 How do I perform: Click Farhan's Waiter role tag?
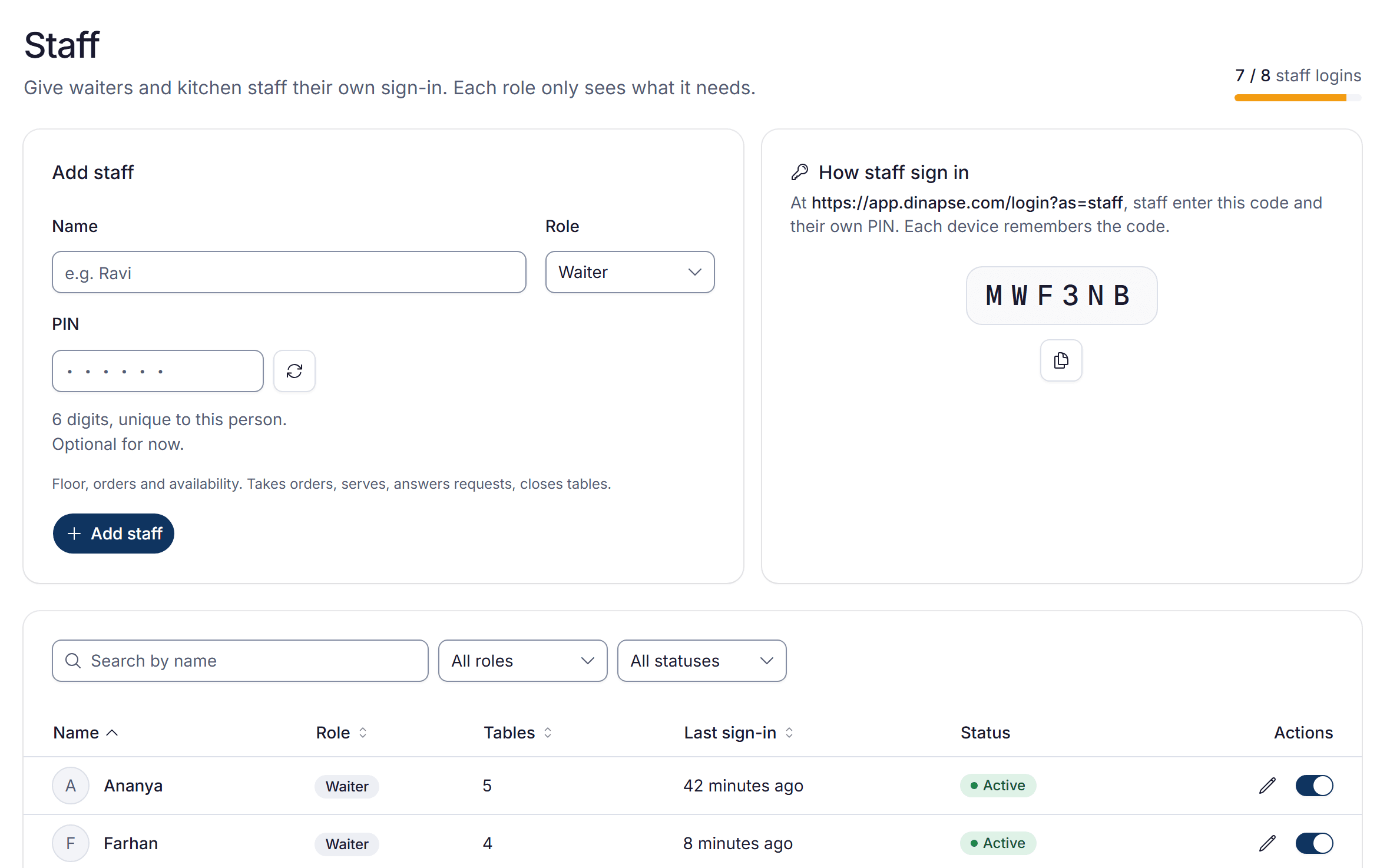(x=347, y=844)
